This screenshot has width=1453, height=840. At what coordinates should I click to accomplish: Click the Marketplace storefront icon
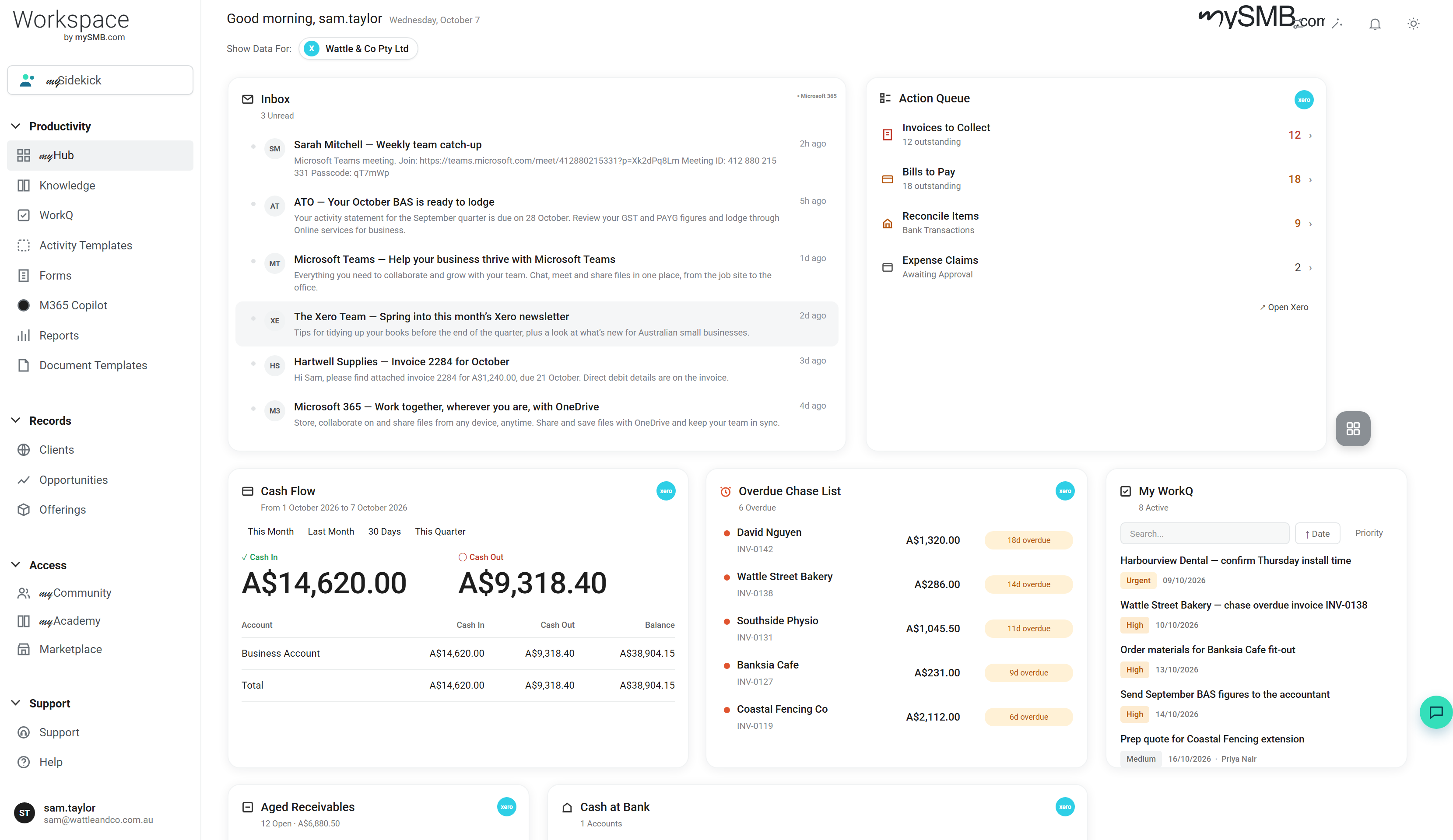[24, 649]
